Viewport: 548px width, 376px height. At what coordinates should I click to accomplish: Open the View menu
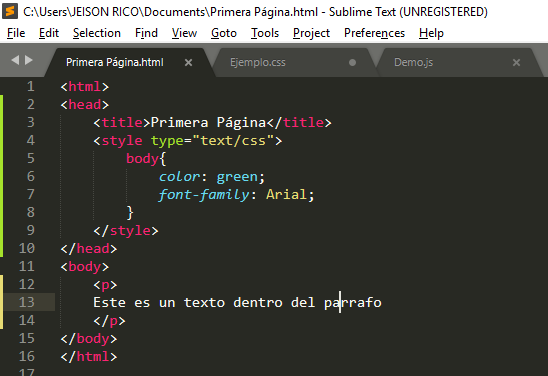(x=184, y=33)
